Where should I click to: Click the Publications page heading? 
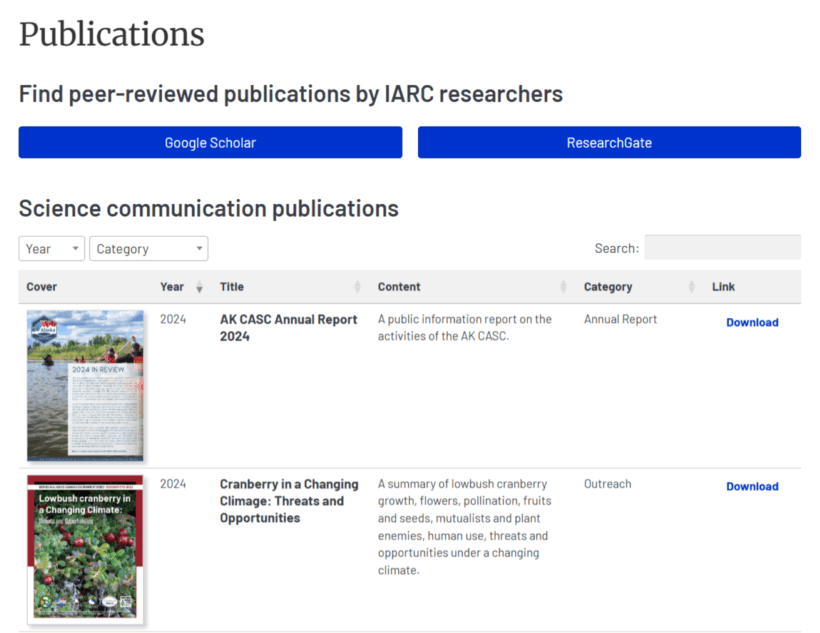(111, 34)
